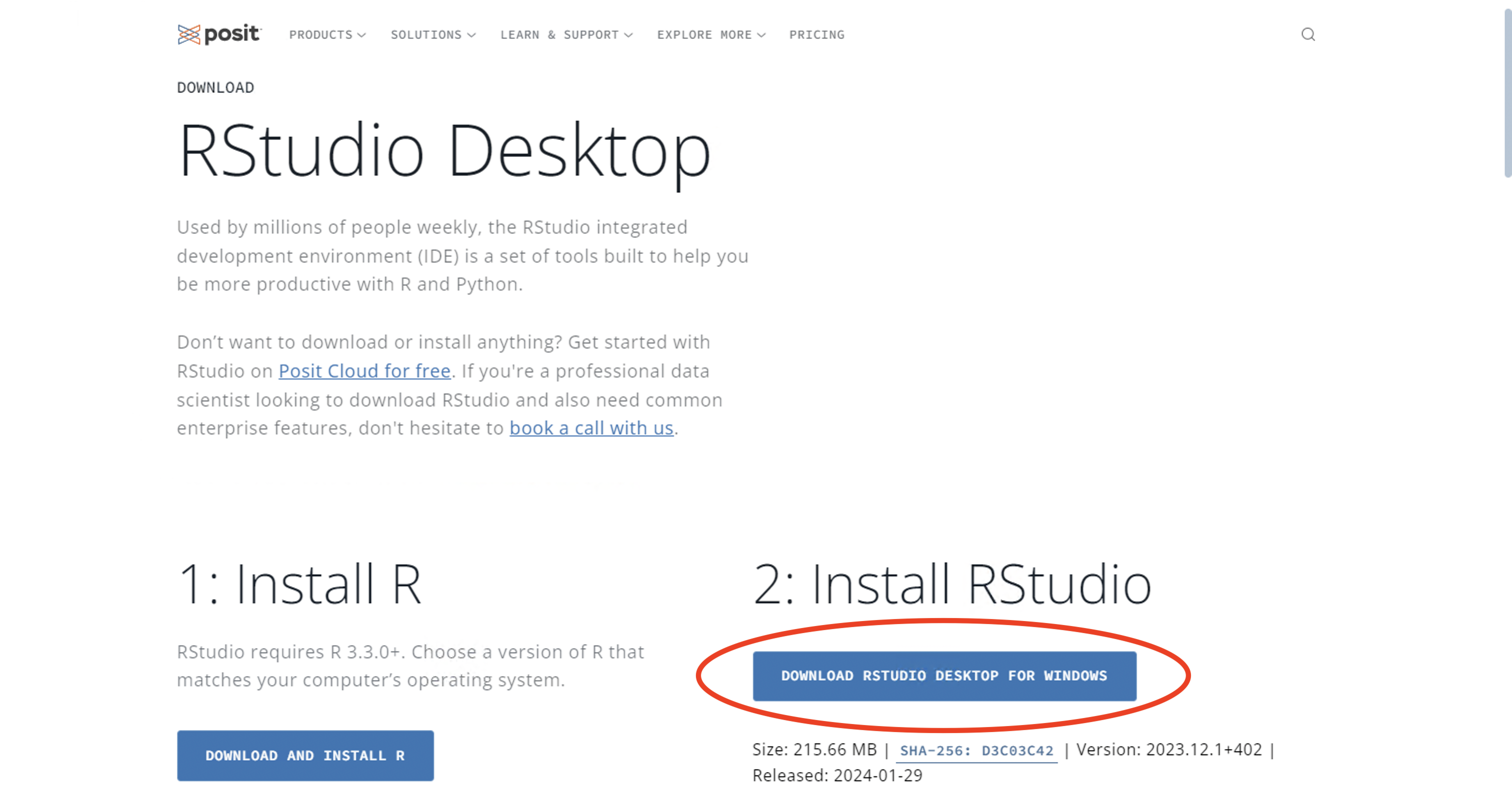Open the Learn & Support dropdown
This screenshot has width=1512, height=785.
[566, 34]
